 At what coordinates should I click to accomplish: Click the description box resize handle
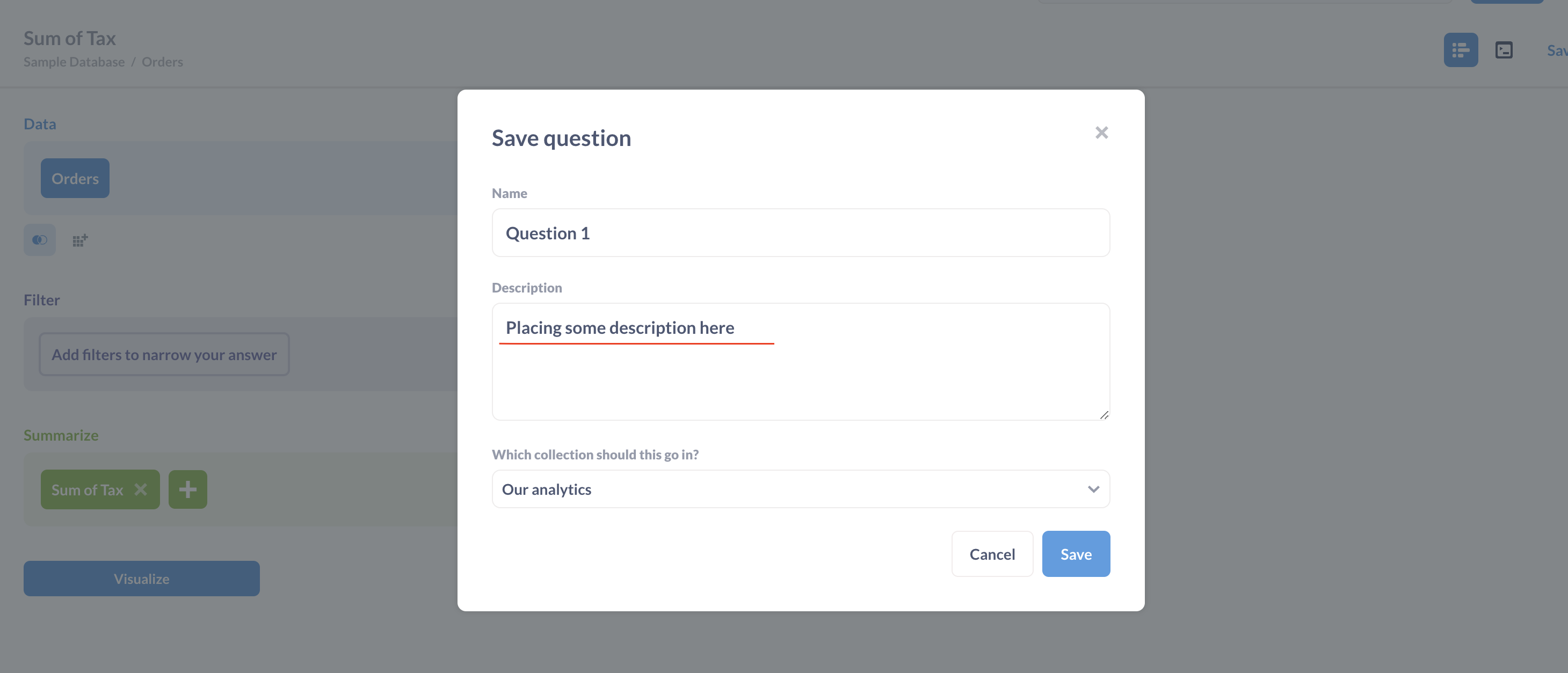tap(1105, 416)
